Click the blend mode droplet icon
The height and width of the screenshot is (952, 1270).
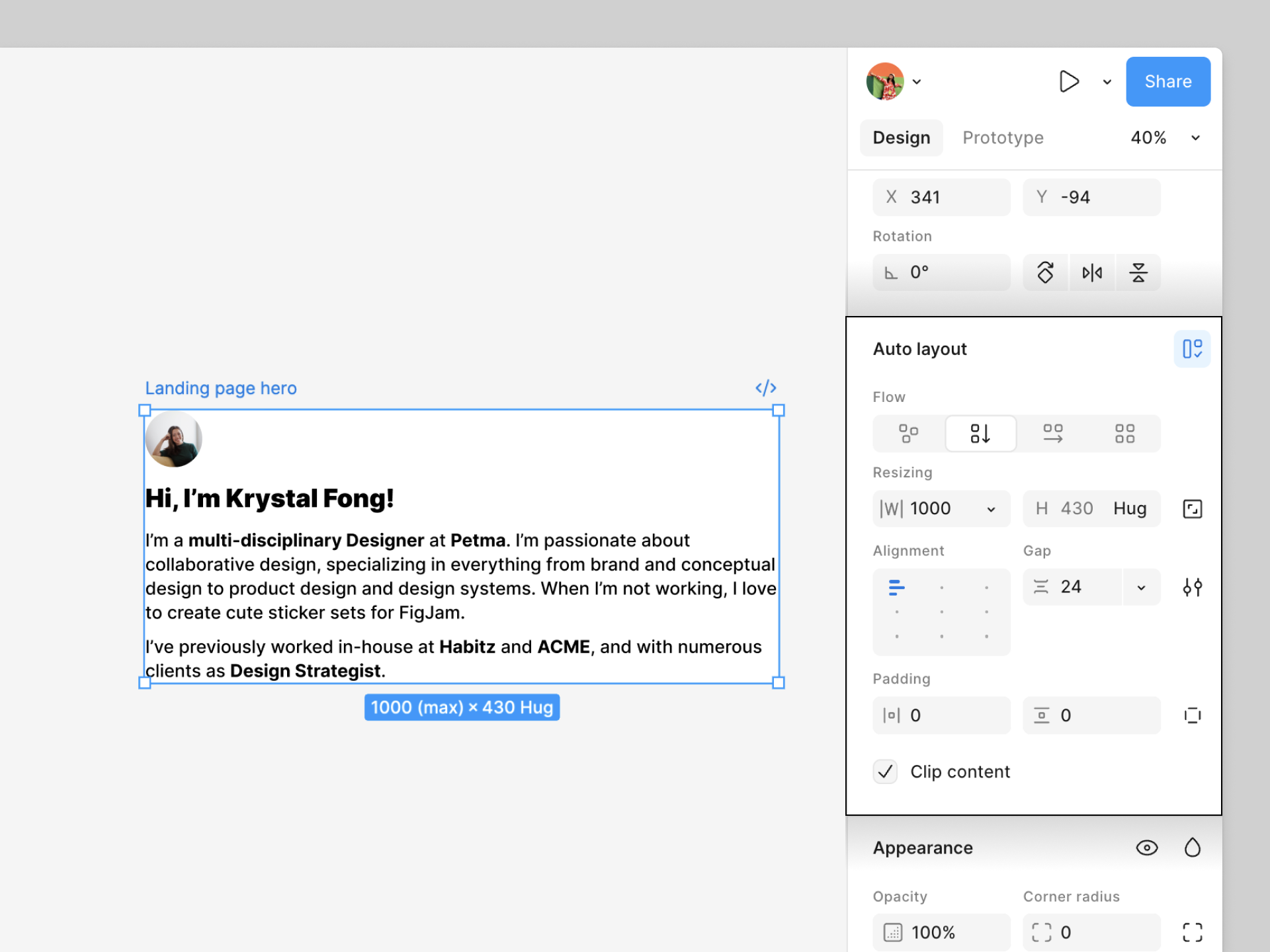(x=1192, y=848)
